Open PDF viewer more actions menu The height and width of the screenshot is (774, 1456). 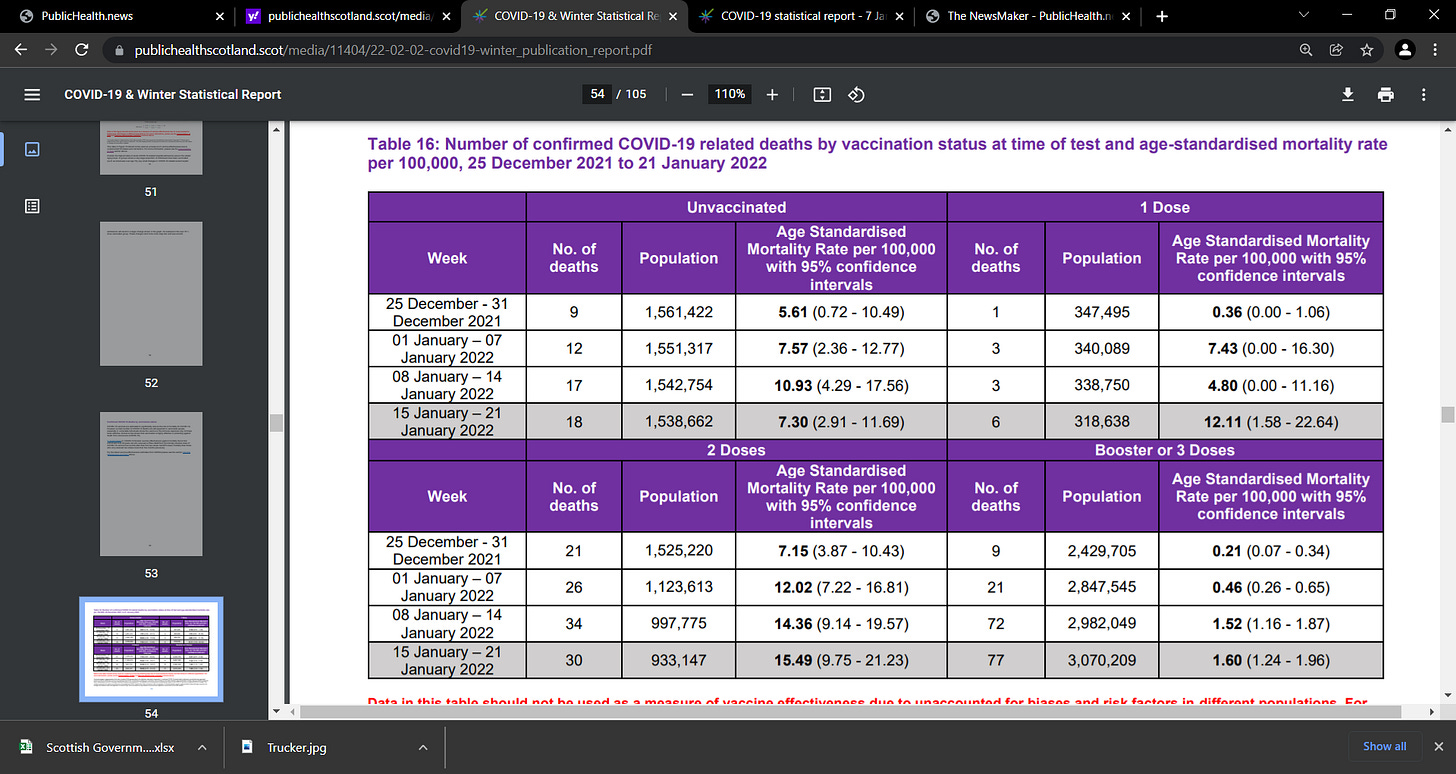point(1424,94)
